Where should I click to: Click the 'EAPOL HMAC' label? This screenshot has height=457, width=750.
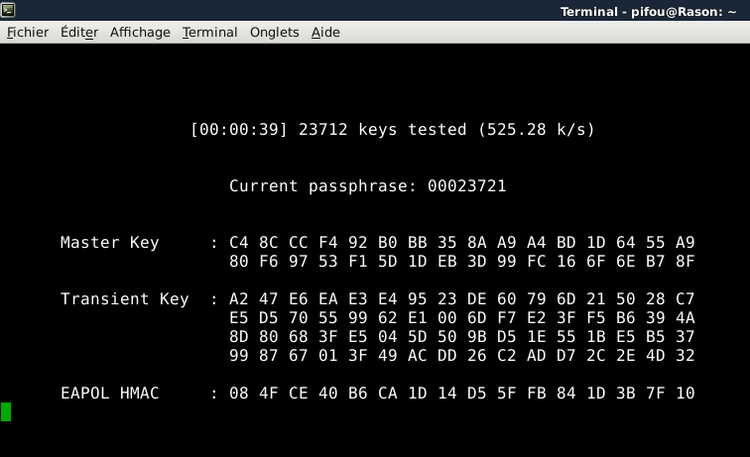point(109,393)
